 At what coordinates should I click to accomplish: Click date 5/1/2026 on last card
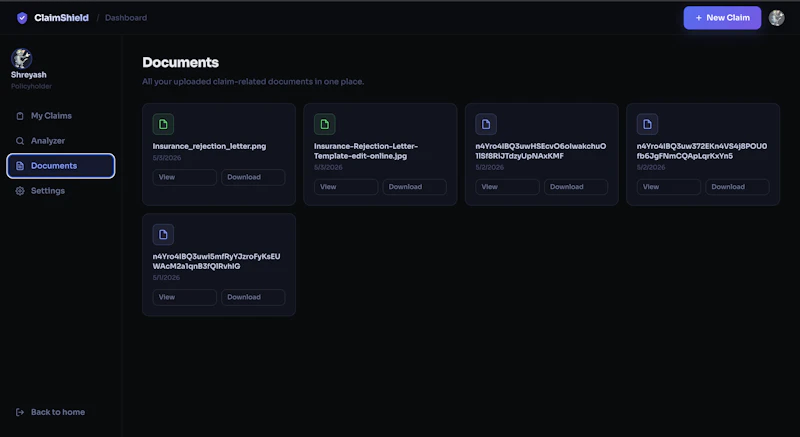166,277
